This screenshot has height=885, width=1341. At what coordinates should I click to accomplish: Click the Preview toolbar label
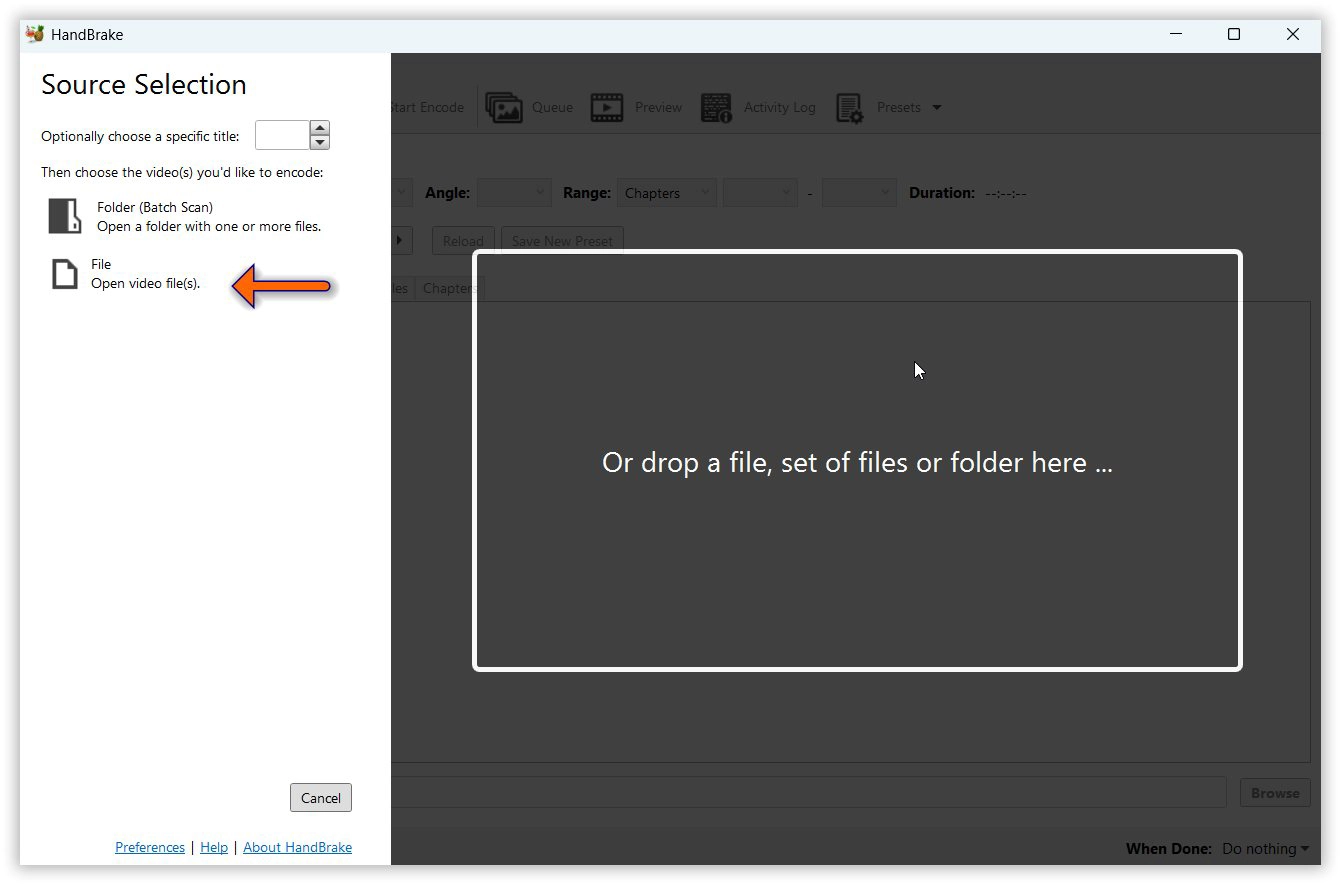click(658, 107)
